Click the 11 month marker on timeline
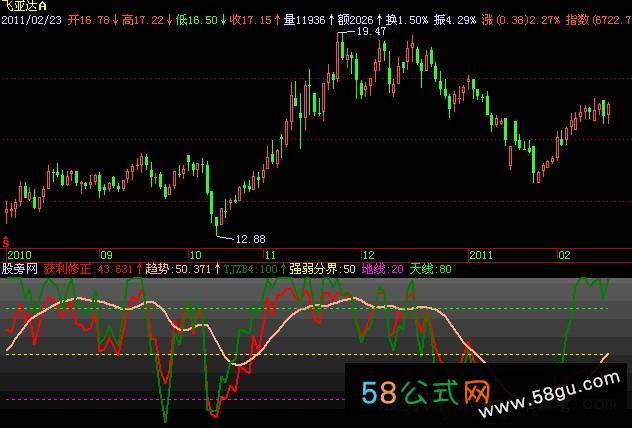This screenshot has height=428, width=632. click(270, 255)
